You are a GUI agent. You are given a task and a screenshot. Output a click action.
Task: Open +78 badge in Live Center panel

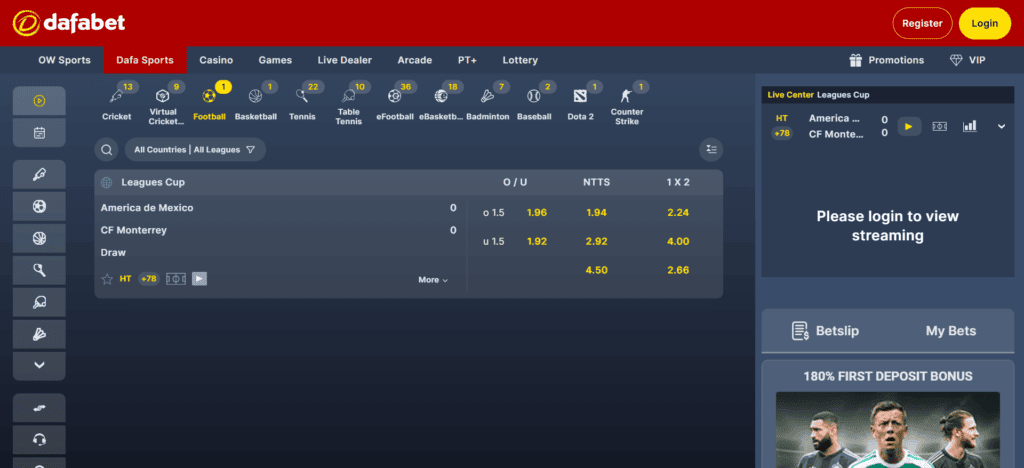pos(782,133)
